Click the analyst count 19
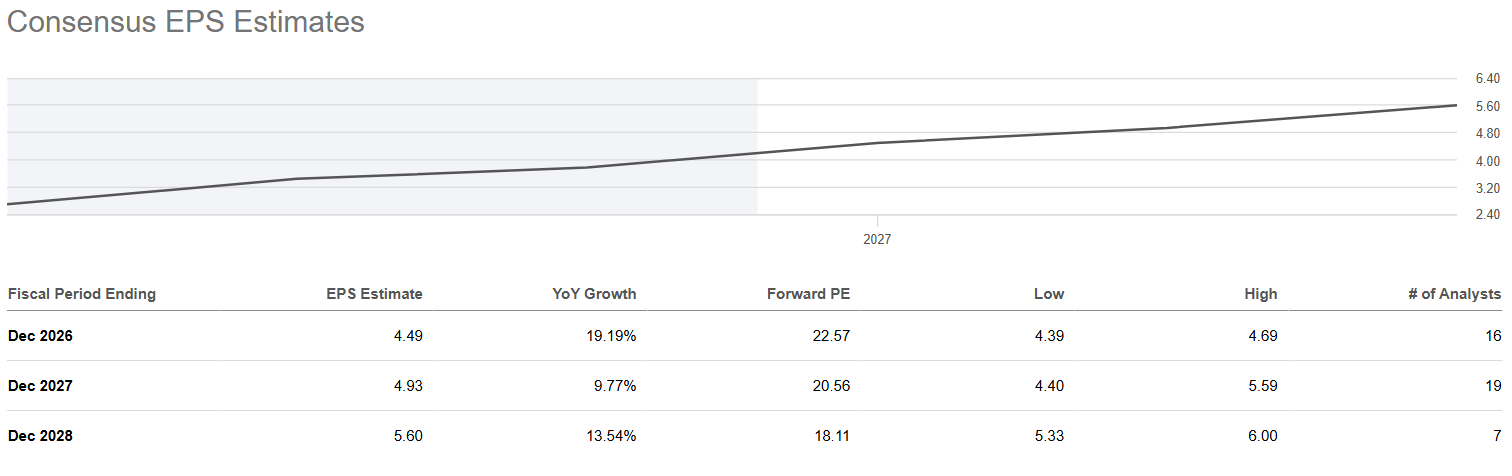Image resolution: width=1512 pixels, height=476 pixels. coord(1493,386)
